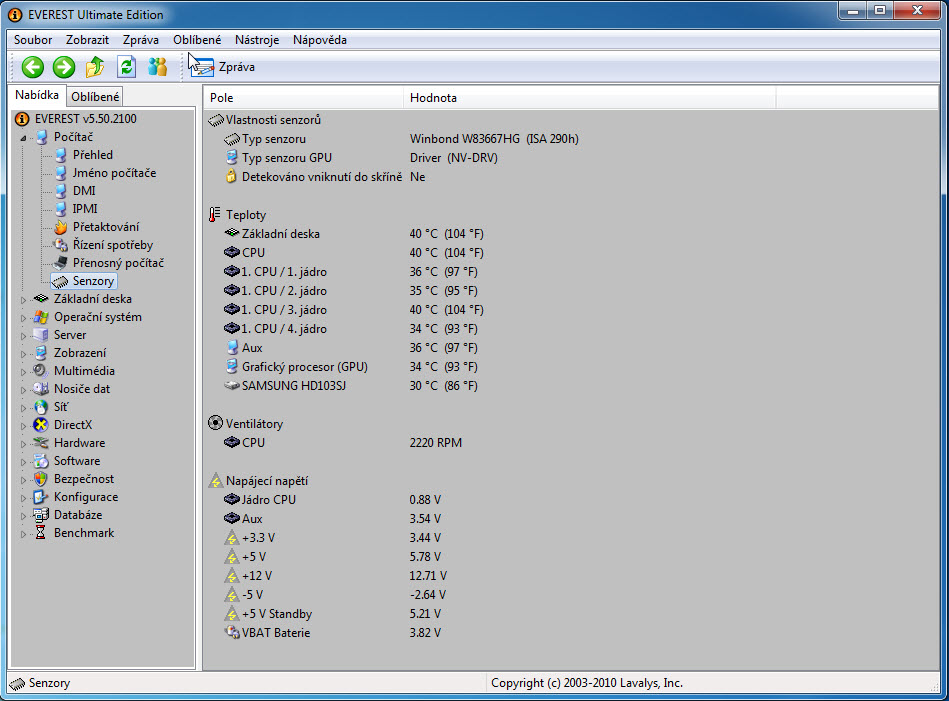Click the Teploty thermometer icon

(x=214, y=214)
